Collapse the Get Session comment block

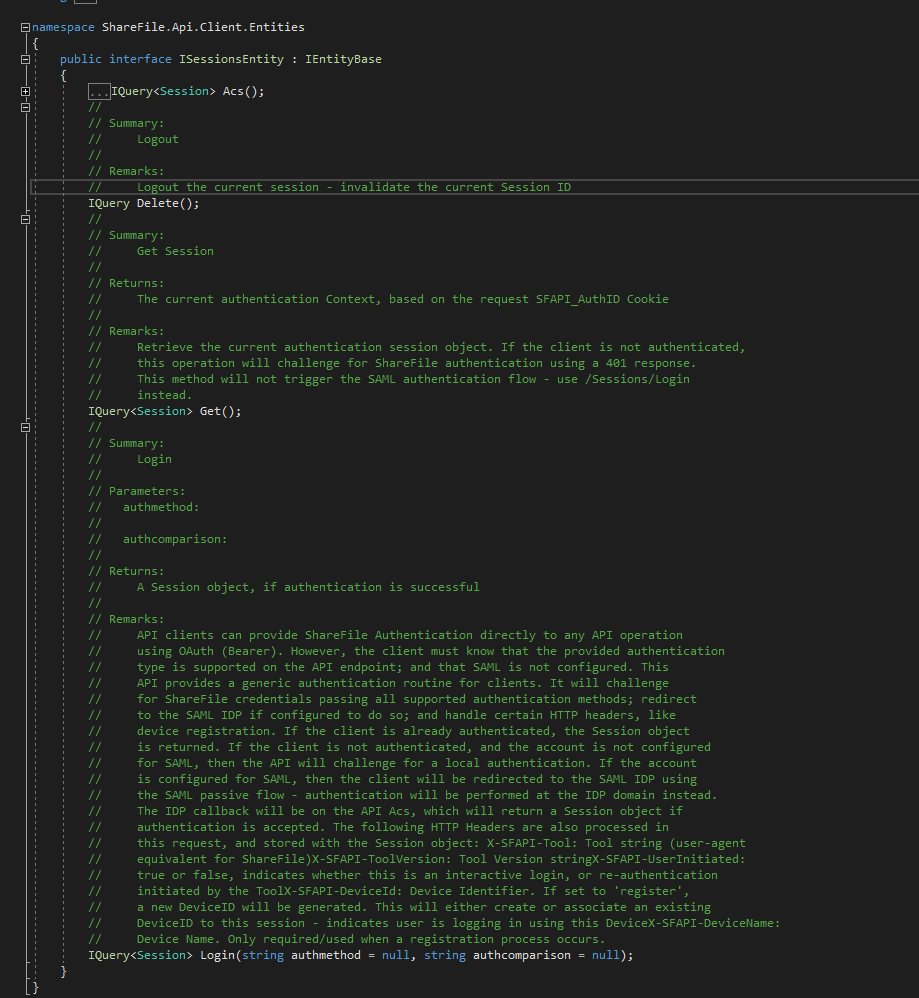pyautogui.click(x=25, y=220)
